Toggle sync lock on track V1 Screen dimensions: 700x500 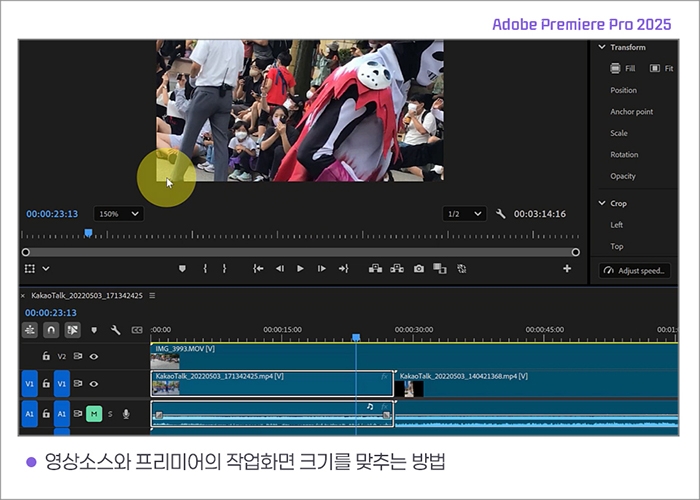tap(78, 383)
